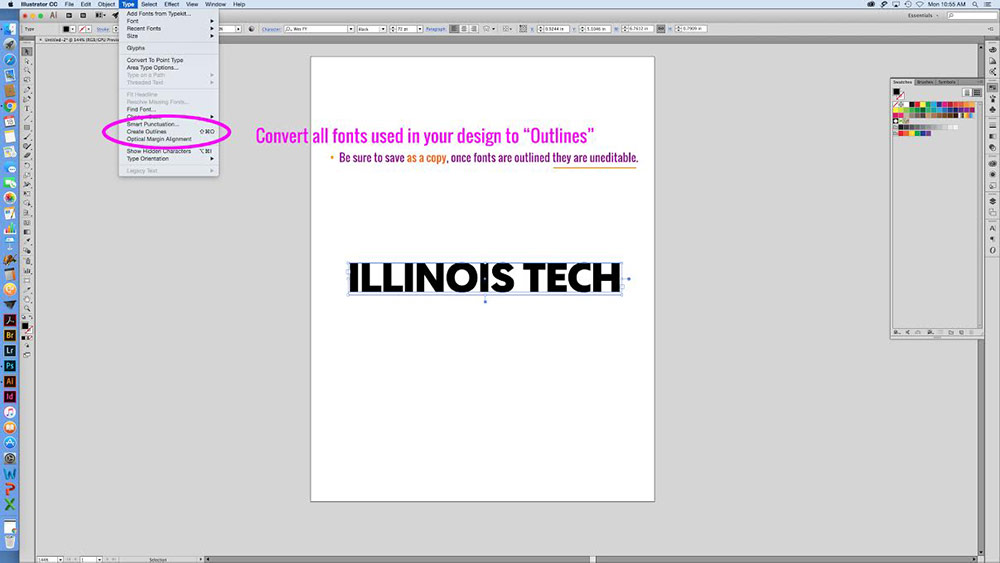This screenshot has height=563, width=1000.
Task: Open the Layers panel icon in right strip
Action: [x=992, y=201]
